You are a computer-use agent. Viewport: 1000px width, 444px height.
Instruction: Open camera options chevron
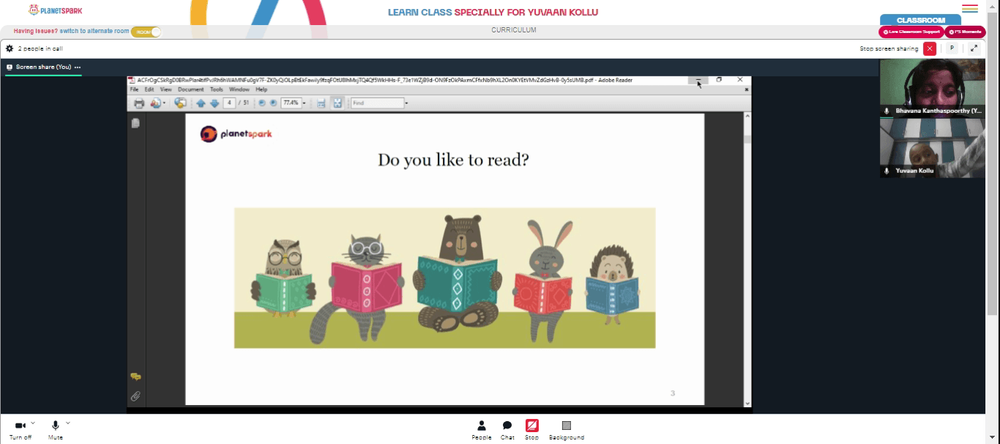[x=33, y=423]
